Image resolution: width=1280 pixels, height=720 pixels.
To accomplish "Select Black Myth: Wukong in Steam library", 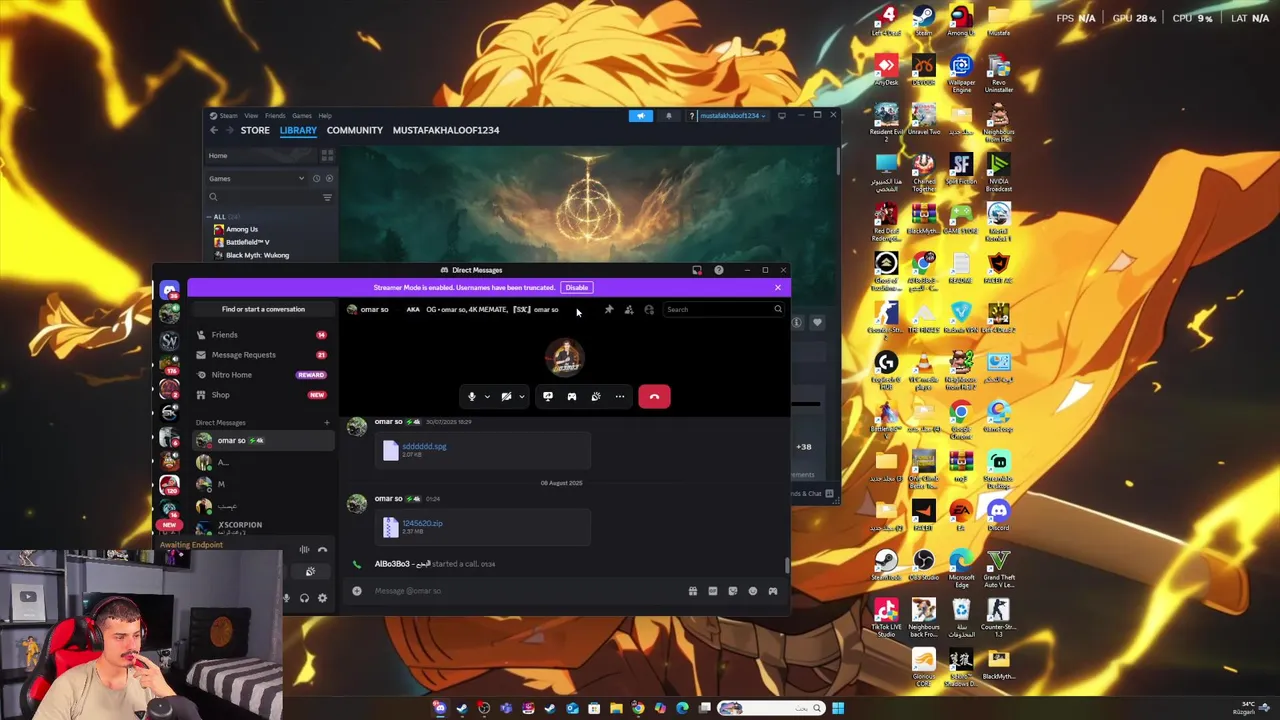I will click(x=252, y=256).
